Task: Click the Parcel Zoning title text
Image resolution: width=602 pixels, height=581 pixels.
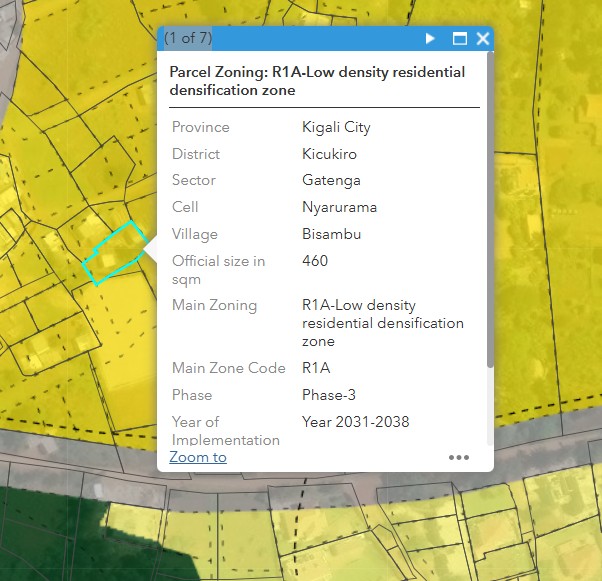Action: [317, 81]
